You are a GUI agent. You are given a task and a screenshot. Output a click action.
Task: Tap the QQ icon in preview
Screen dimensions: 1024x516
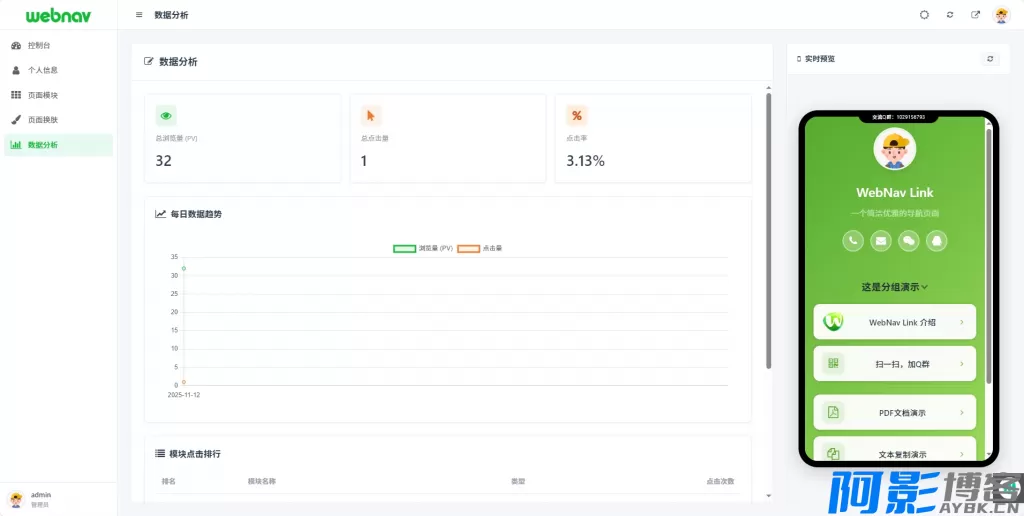tap(937, 240)
